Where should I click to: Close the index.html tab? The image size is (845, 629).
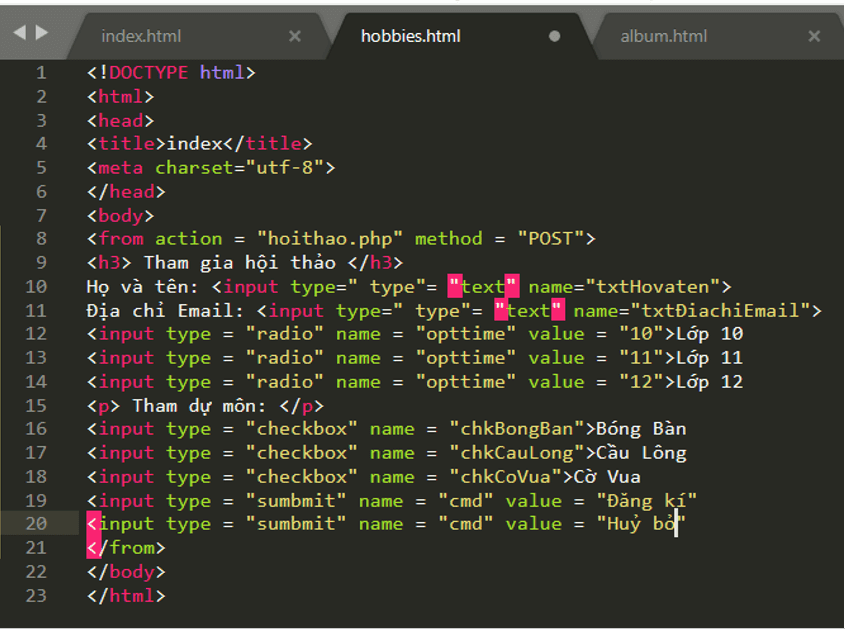(294, 36)
